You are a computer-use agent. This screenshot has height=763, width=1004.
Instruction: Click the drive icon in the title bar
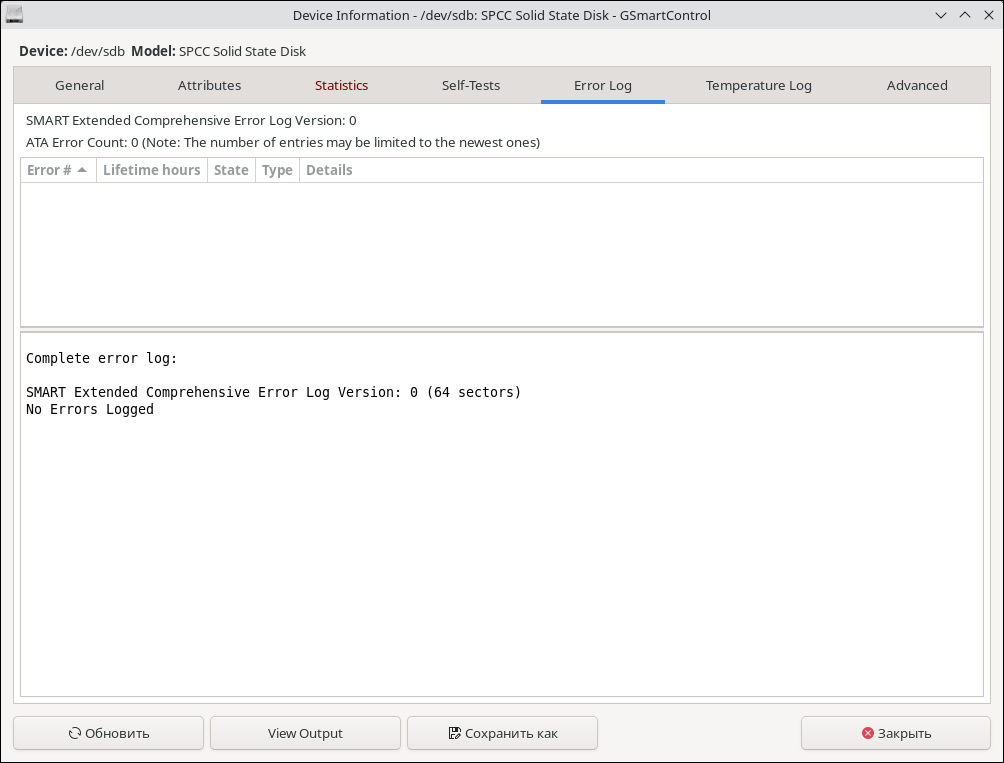(14, 15)
